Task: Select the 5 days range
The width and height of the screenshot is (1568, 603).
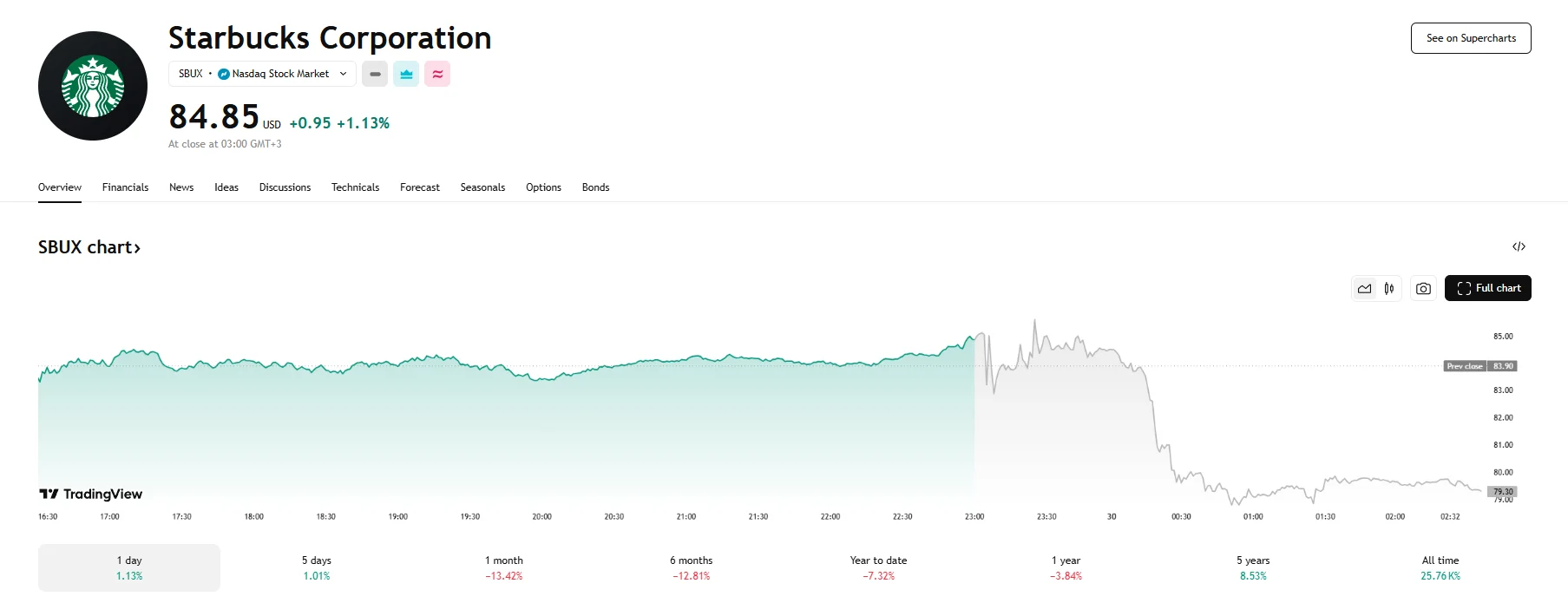Action: click(317, 567)
